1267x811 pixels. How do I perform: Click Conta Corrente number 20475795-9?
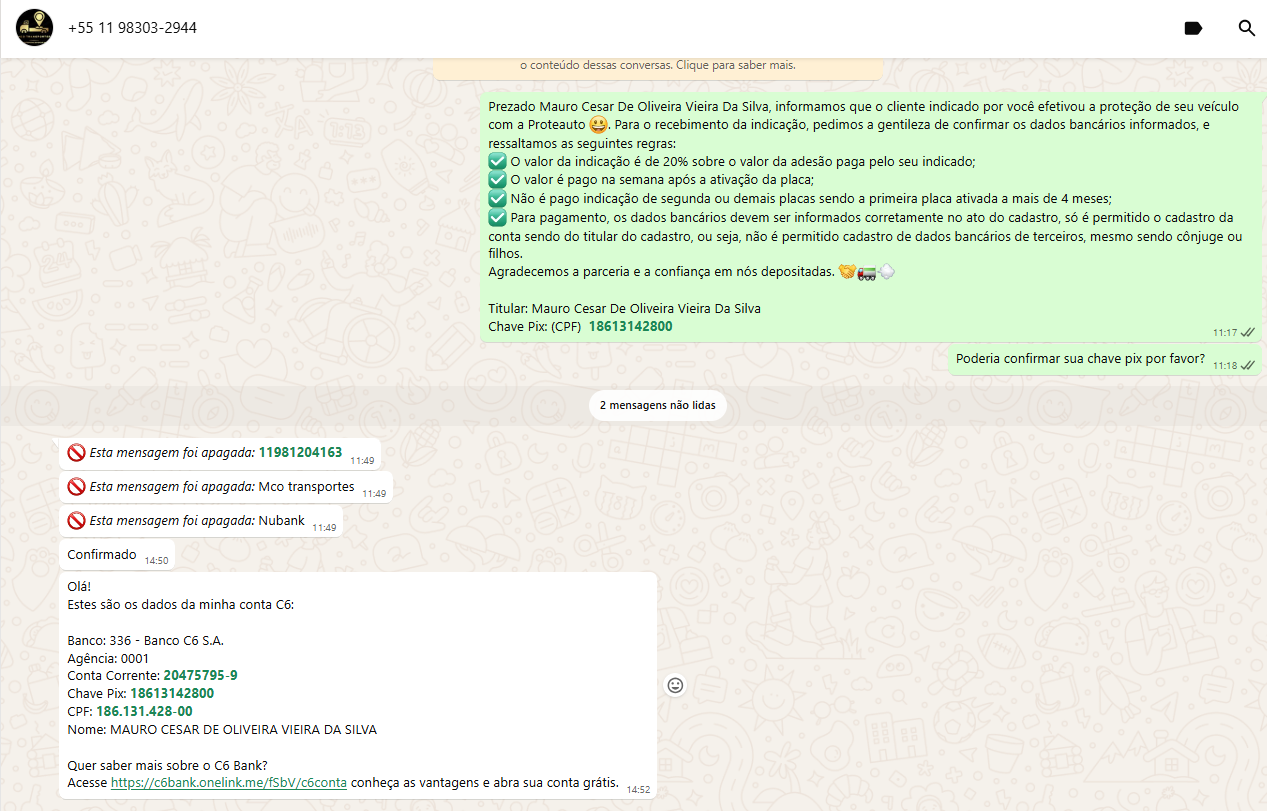tap(200, 676)
